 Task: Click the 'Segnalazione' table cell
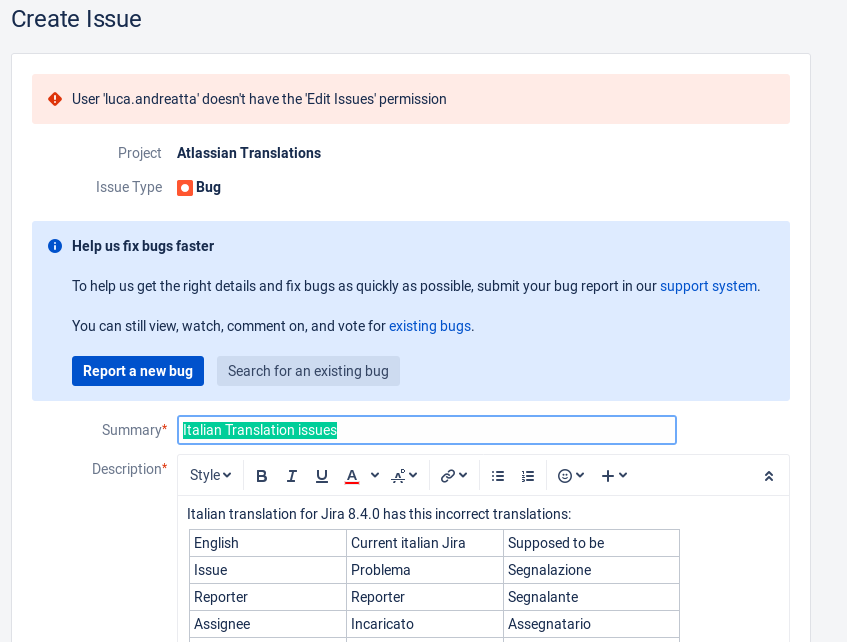tap(591, 570)
